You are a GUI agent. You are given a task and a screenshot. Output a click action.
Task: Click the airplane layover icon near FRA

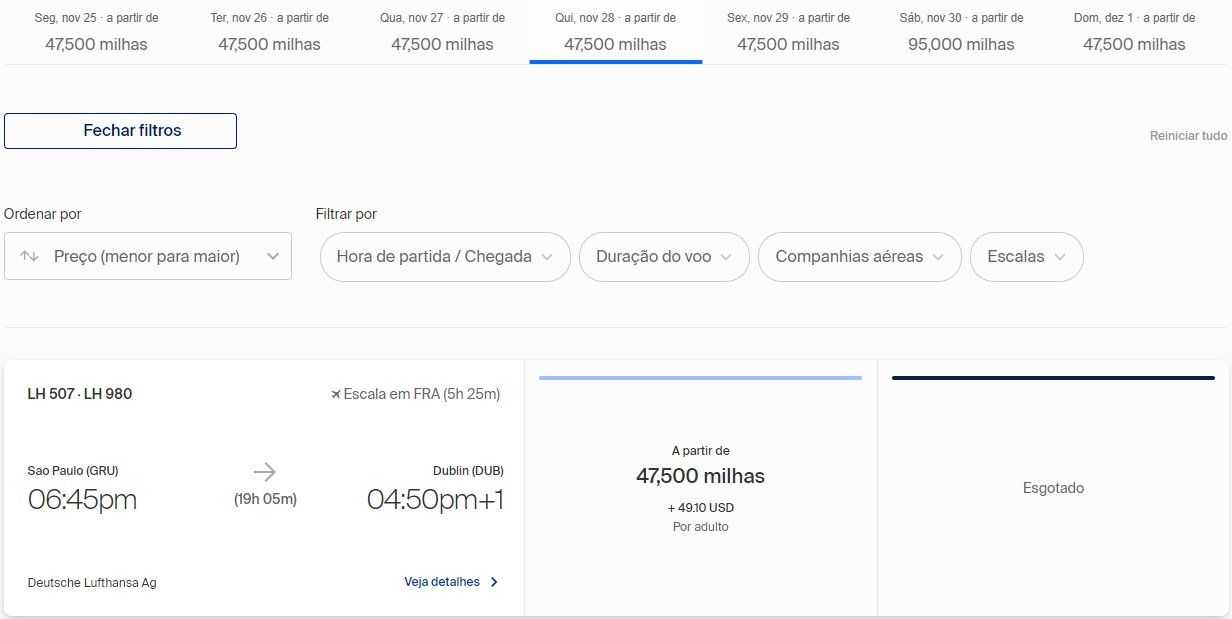click(336, 394)
